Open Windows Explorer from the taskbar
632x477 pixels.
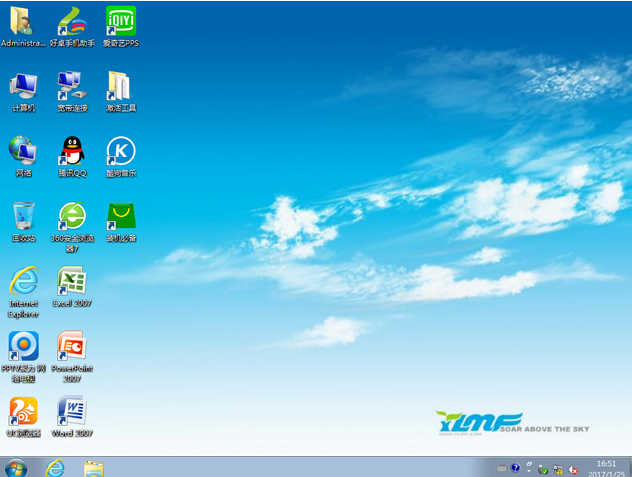point(94,467)
